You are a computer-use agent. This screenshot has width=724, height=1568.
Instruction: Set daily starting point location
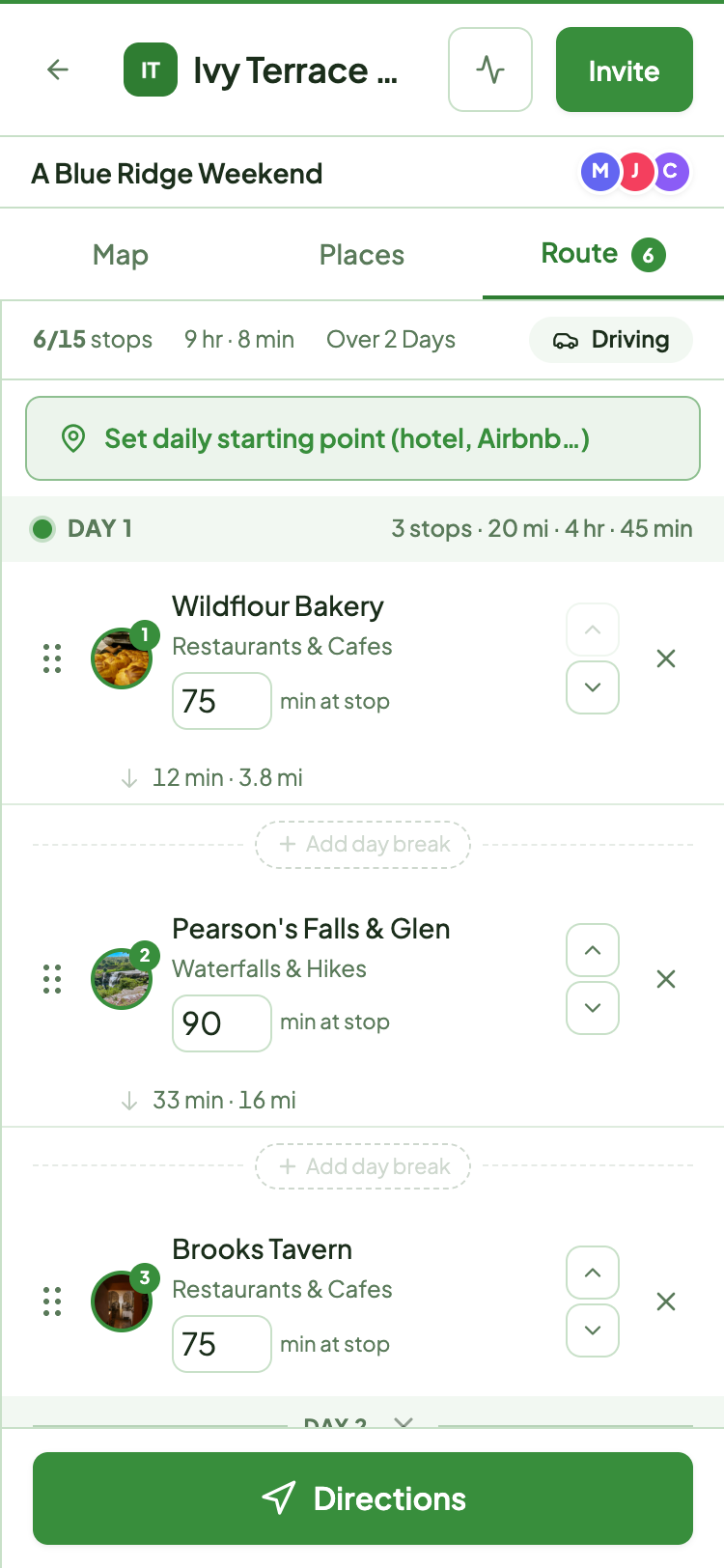click(x=363, y=438)
